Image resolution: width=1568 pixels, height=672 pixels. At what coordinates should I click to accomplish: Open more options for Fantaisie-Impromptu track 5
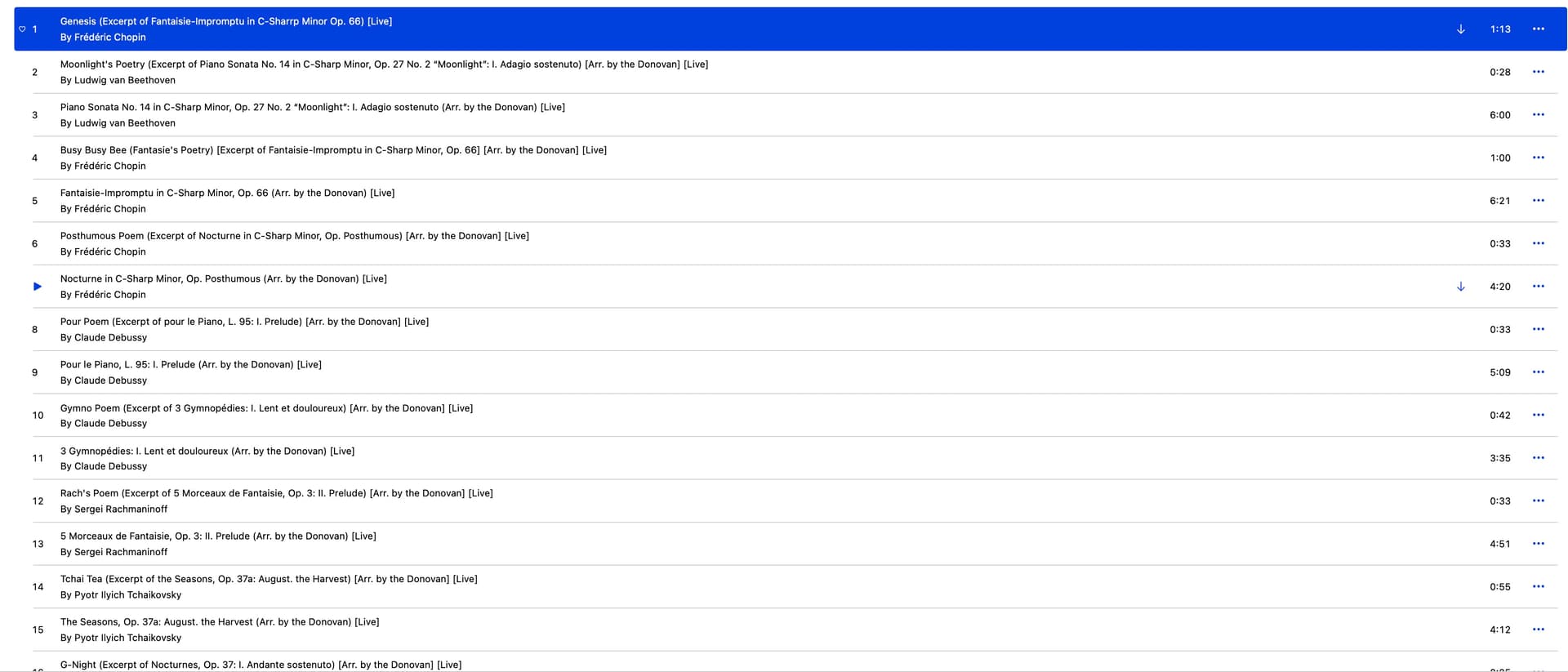click(x=1538, y=201)
